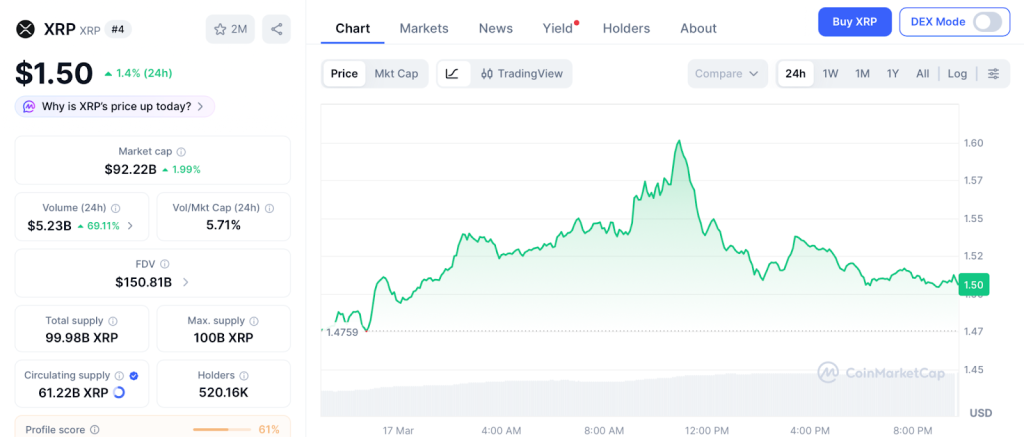Open 'Why is XRP's price up today?'
Image resolution: width=1024 pixels, height=437 pixels.
click(x=114, y=106)
